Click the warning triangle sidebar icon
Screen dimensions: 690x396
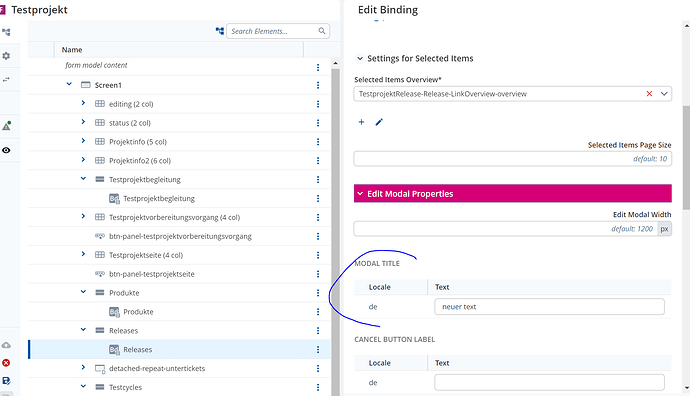[6, 126]
